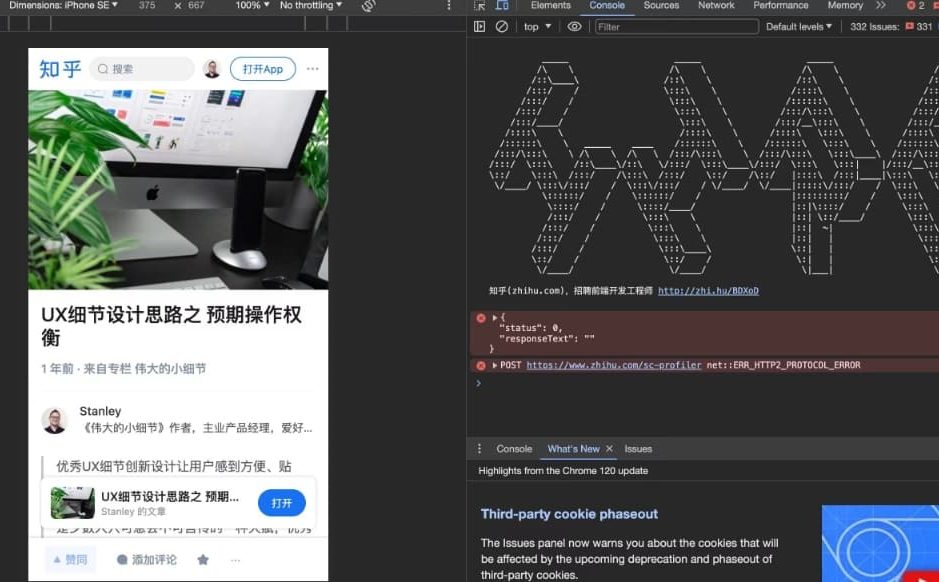Click the red error icon beside POST
This screenshot has height=582, width=939.
tap(481, 365)
